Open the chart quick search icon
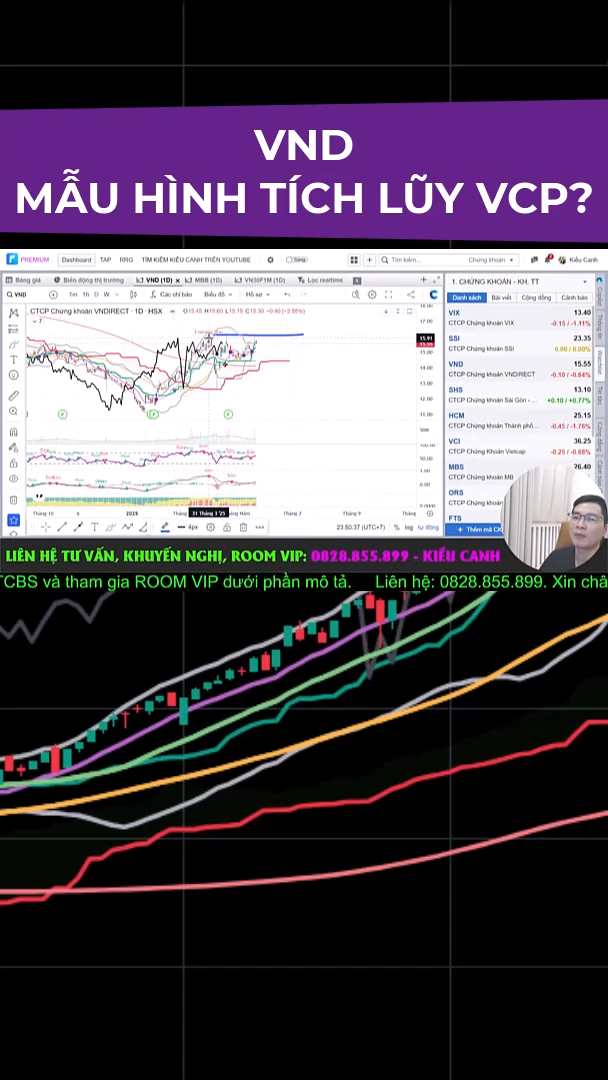The height and width of the screenshot is (1080, 608). pyautogui.click(x=355, y=294)
